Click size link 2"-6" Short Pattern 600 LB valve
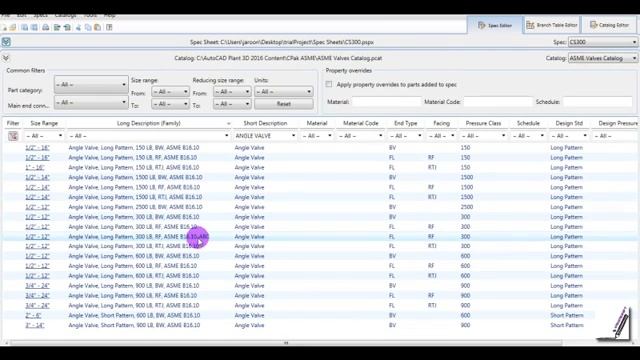The image size is (640, 360). pyautogui.click(x=33, y=316)
